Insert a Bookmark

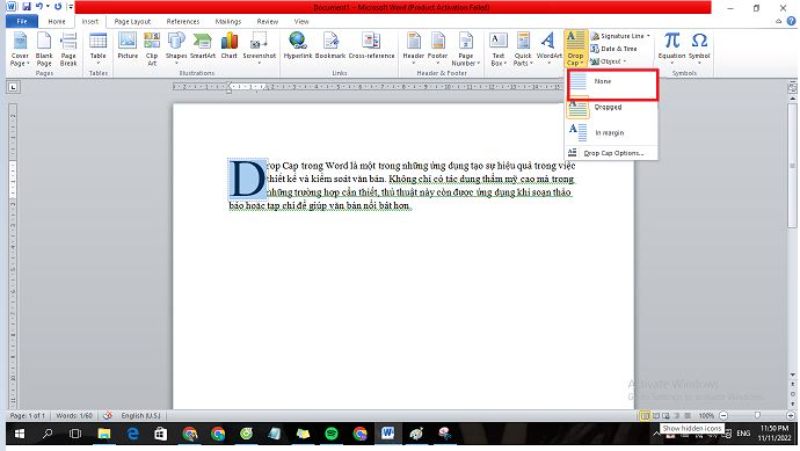330,46
